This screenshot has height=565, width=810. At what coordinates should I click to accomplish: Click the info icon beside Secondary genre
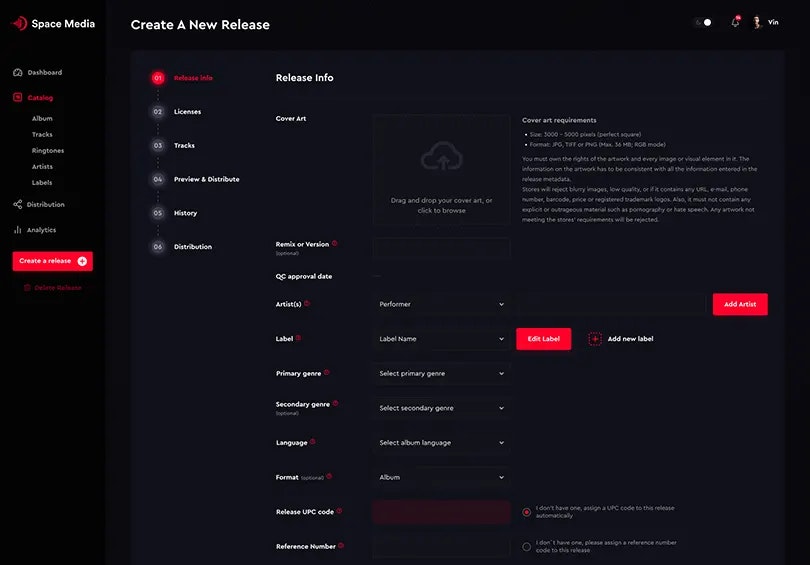tap(335, 403)
